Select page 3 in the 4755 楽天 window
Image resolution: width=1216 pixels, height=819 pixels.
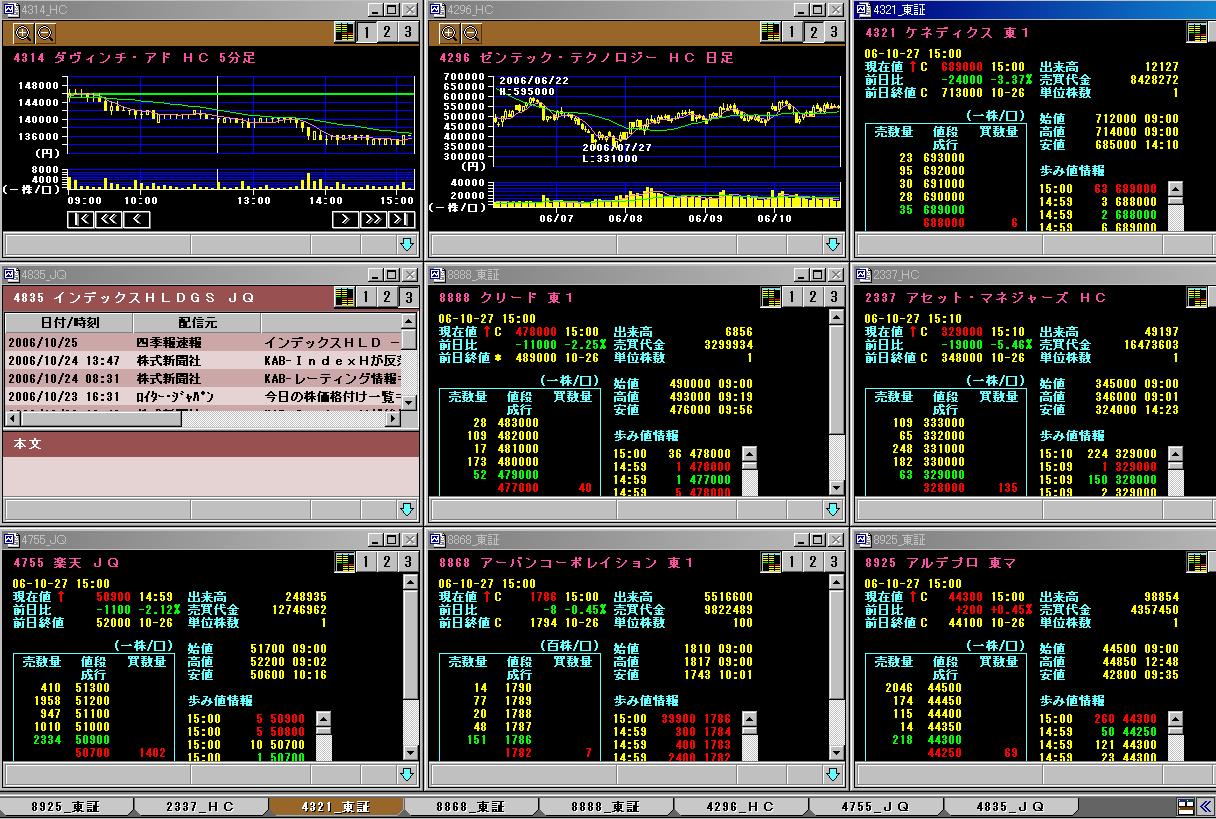coord(408,562)
